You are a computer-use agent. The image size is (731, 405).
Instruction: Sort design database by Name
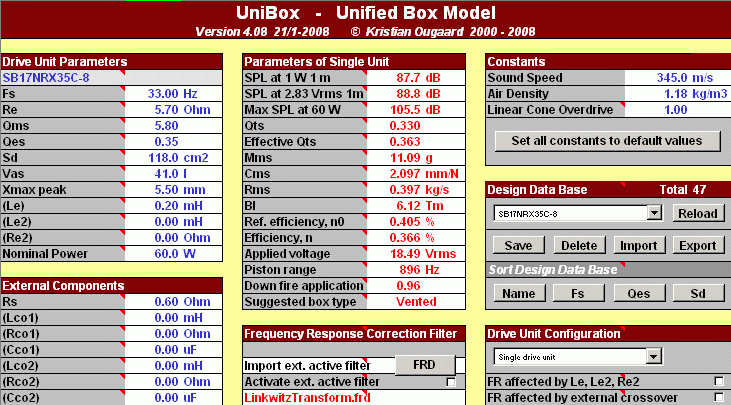[x=518, y=293]
